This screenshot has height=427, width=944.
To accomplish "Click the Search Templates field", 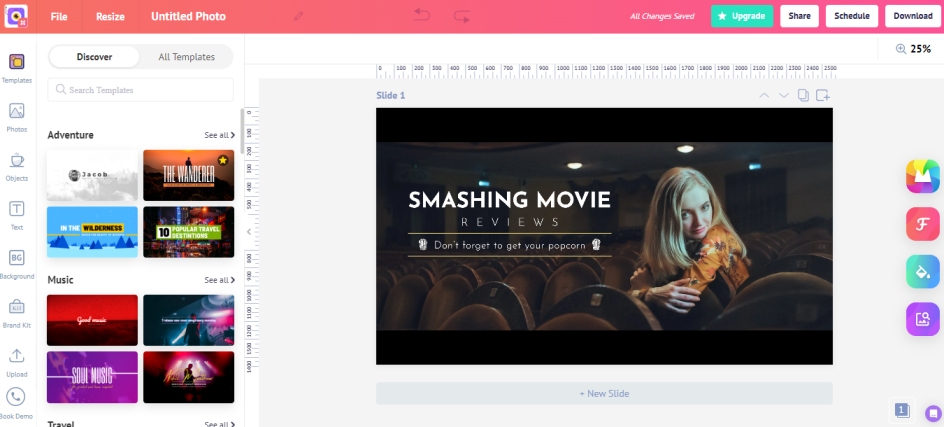I will 140,90.
